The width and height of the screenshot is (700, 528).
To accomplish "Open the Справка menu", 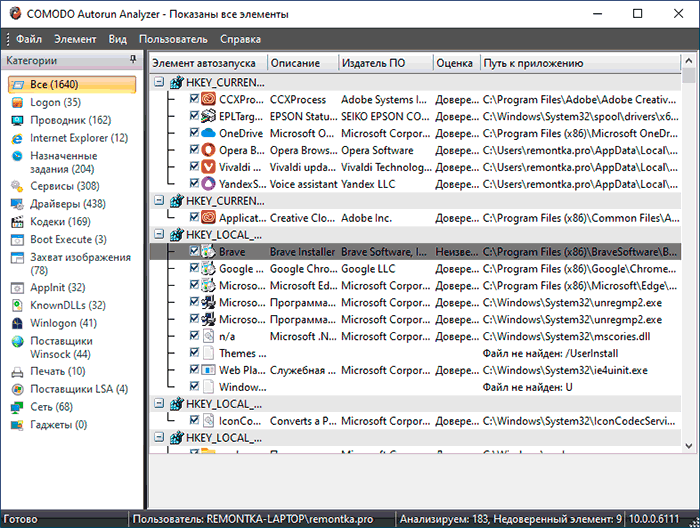I will (240, 39).
